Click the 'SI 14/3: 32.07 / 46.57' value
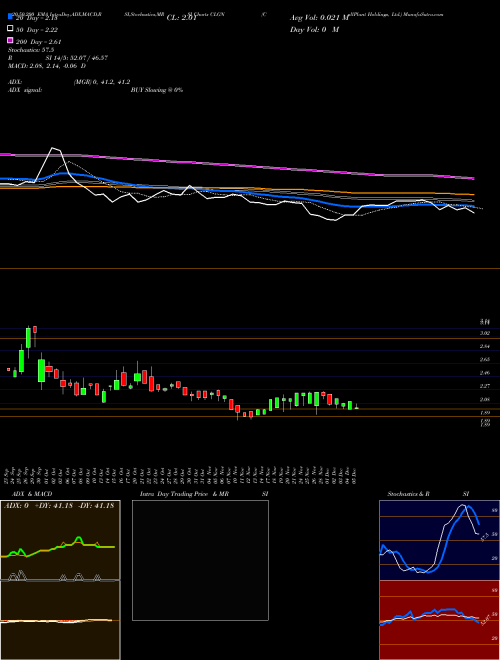 coord(77,58)
